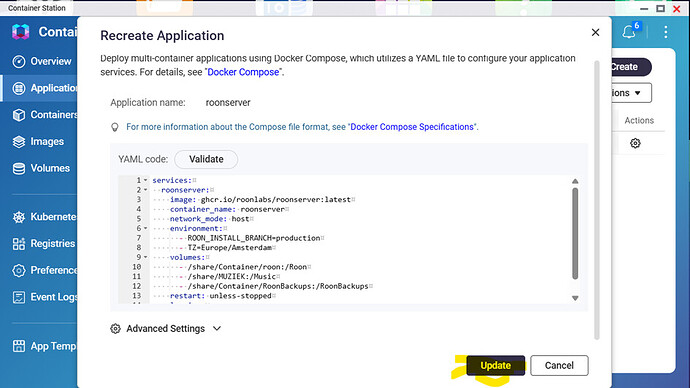Collapse the volumes fold arrow on line 9
This screenshot has height=388, width=690.
click(146, 257)
